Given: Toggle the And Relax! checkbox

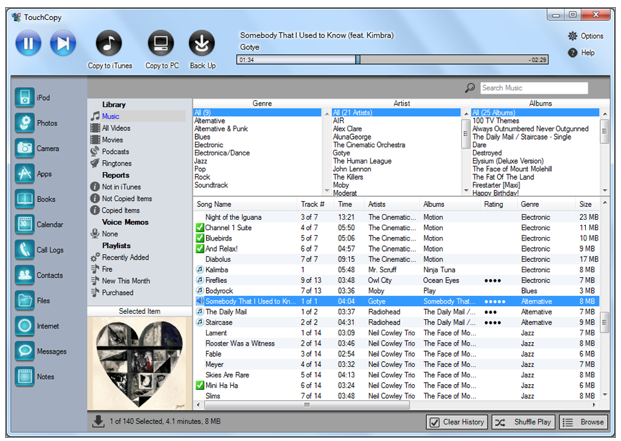Looking at the screenshot, I should click(200, 249).
